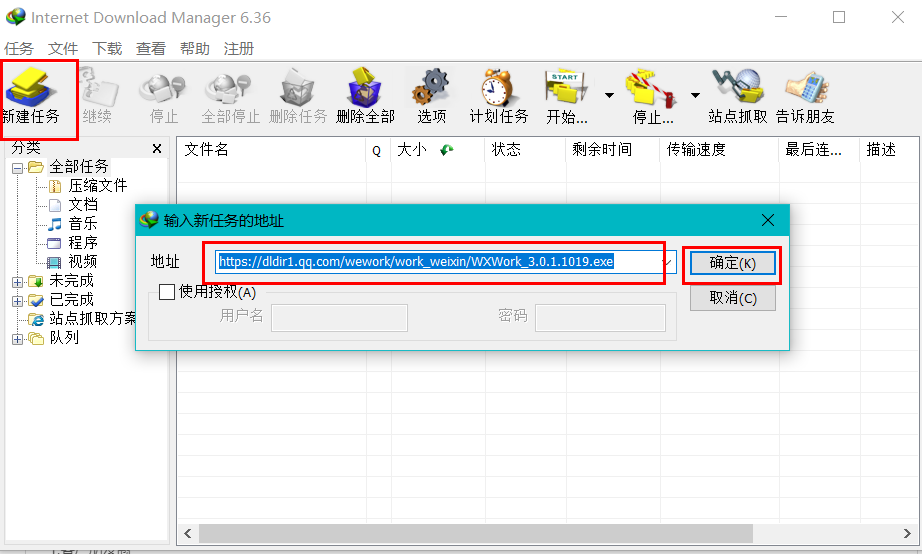922x554 pixels.
Task: Sort by 最后连... column header
Action: pyautogui.click(x=820, y=149)
